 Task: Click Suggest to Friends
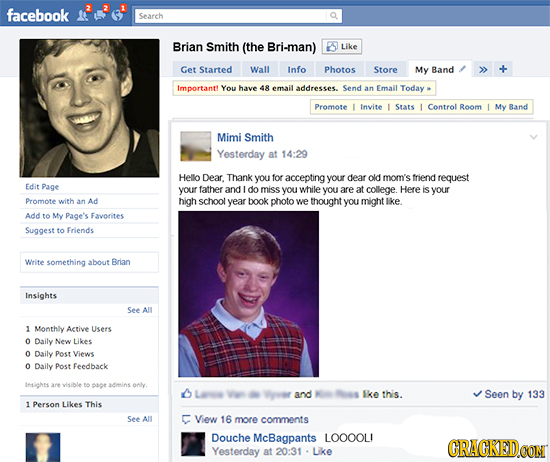tap(59, 230)
